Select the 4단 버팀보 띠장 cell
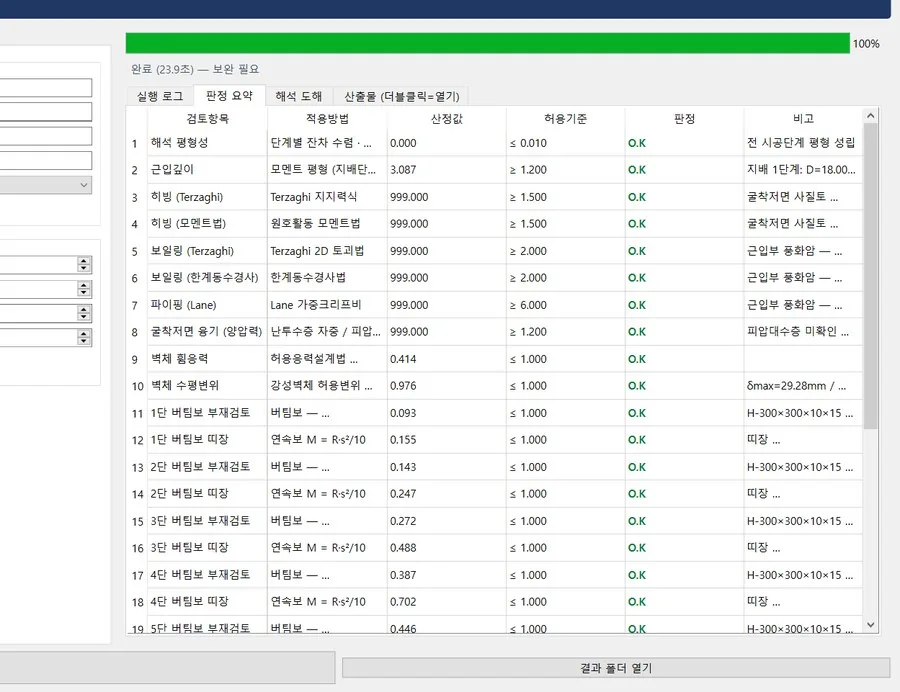The width and height of the screenshot is (900, 692). (207, 601)
